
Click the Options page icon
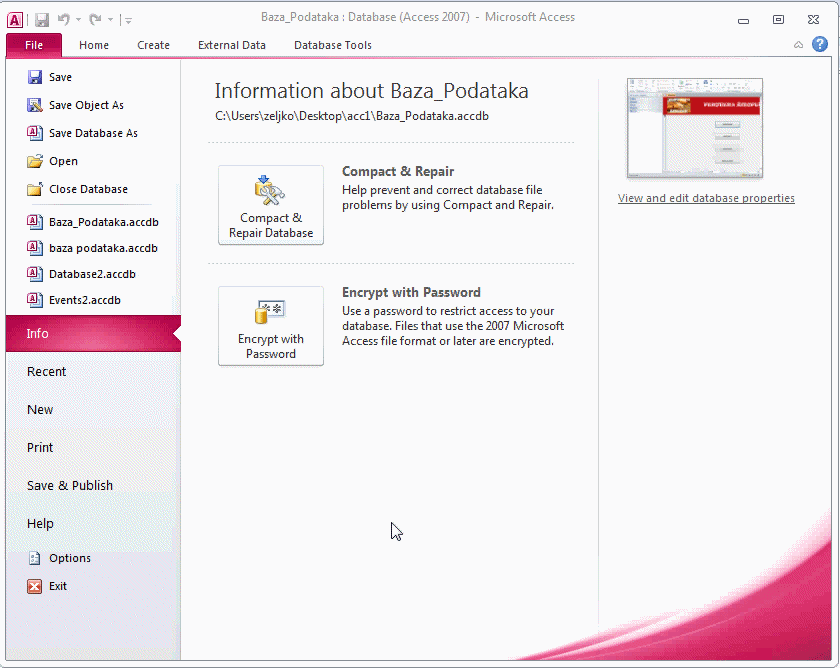point(35,558)
